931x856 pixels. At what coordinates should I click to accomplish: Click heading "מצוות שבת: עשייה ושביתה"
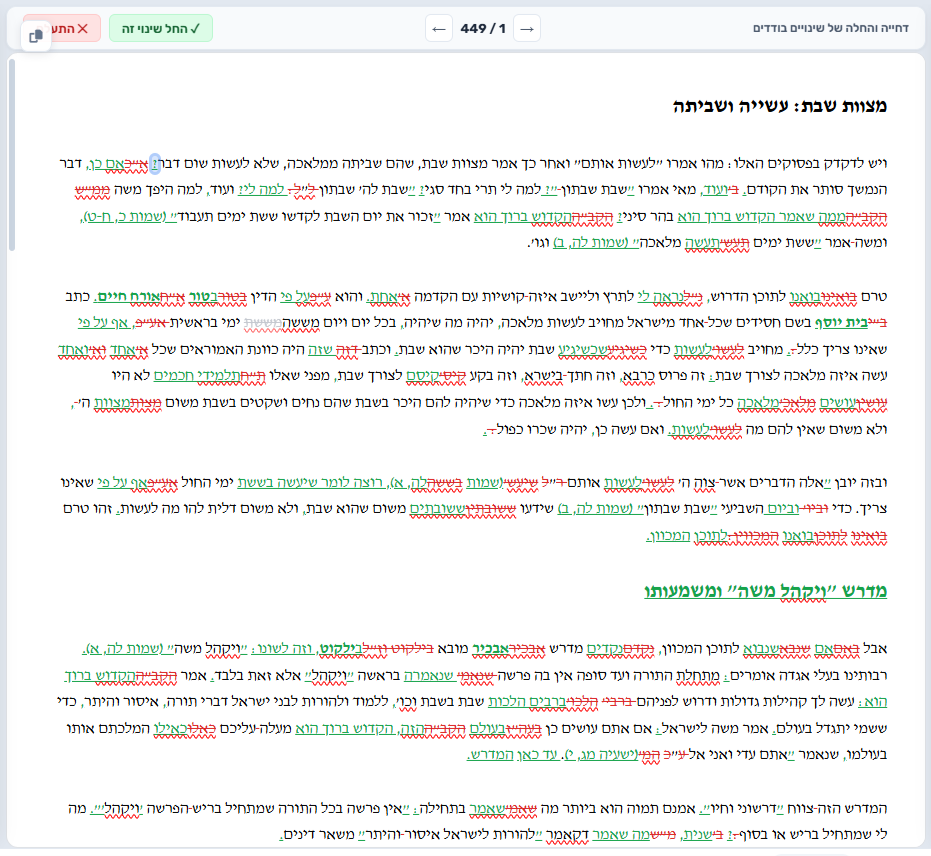tap(780, 106)
